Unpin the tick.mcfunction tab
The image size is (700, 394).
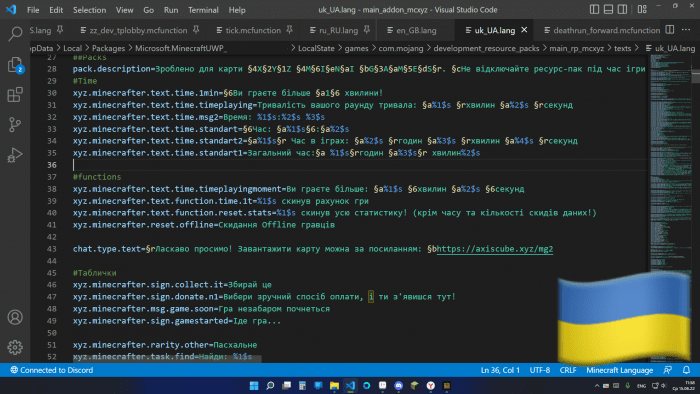(x=289, y=30)
